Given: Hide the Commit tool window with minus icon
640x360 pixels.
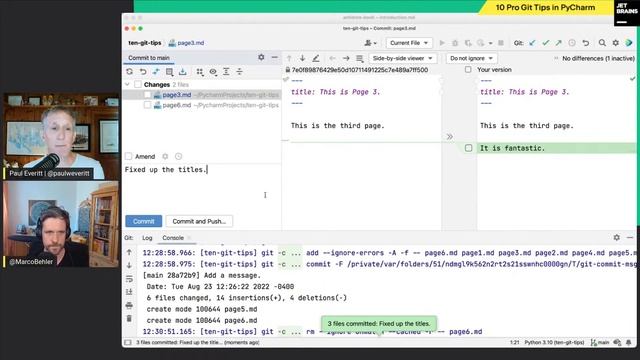Looking at the screenshot, I should click(x=275, y=58).
